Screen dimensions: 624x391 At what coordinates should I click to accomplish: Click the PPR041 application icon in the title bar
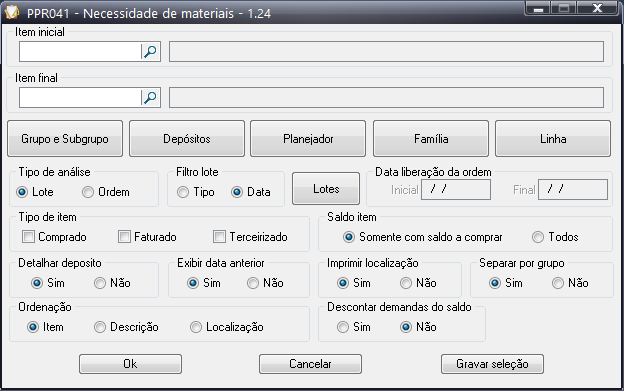[x=12, y=12]
